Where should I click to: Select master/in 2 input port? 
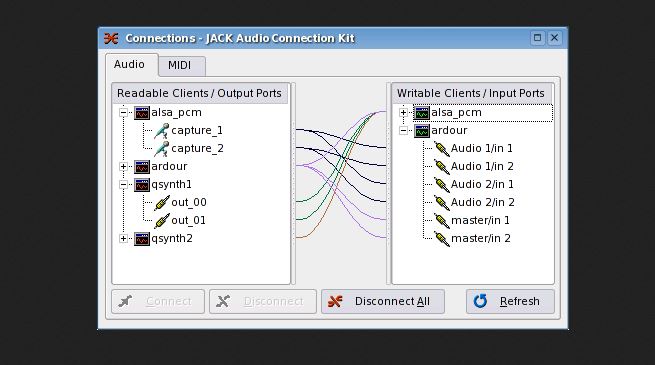click(x=481, y=238)
